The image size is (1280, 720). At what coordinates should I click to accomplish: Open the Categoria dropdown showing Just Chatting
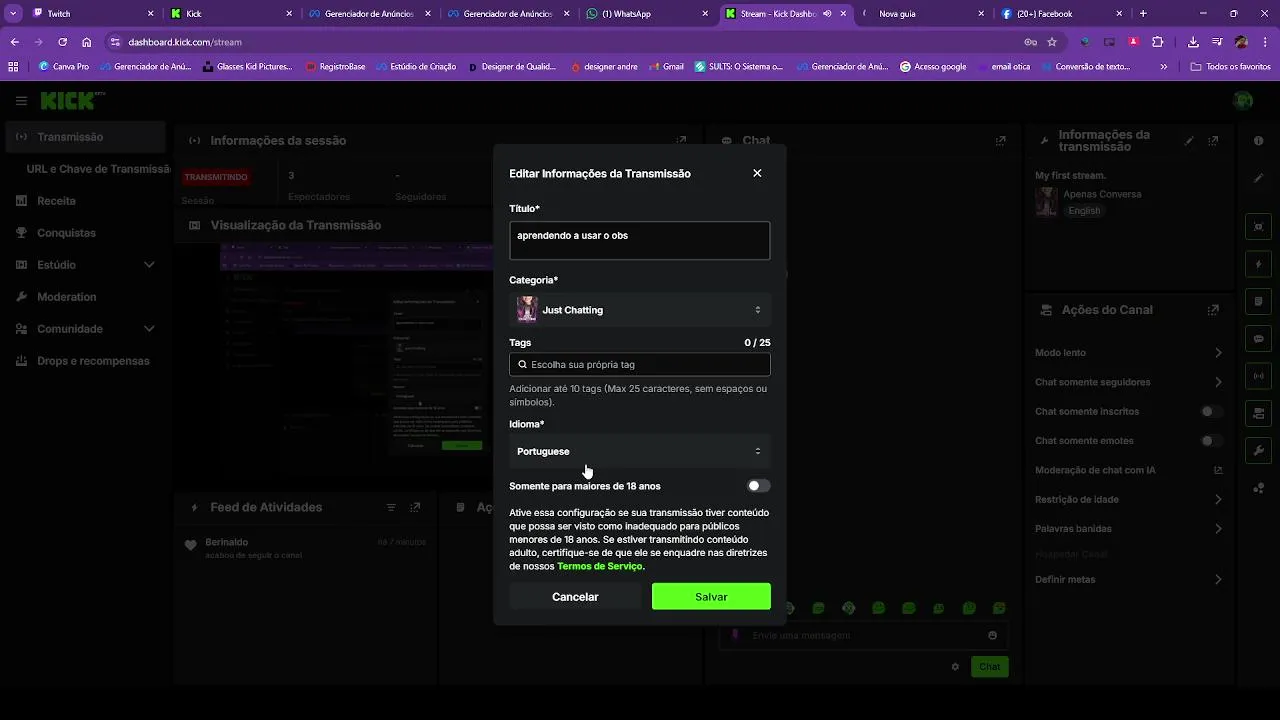tap(640, 310)
